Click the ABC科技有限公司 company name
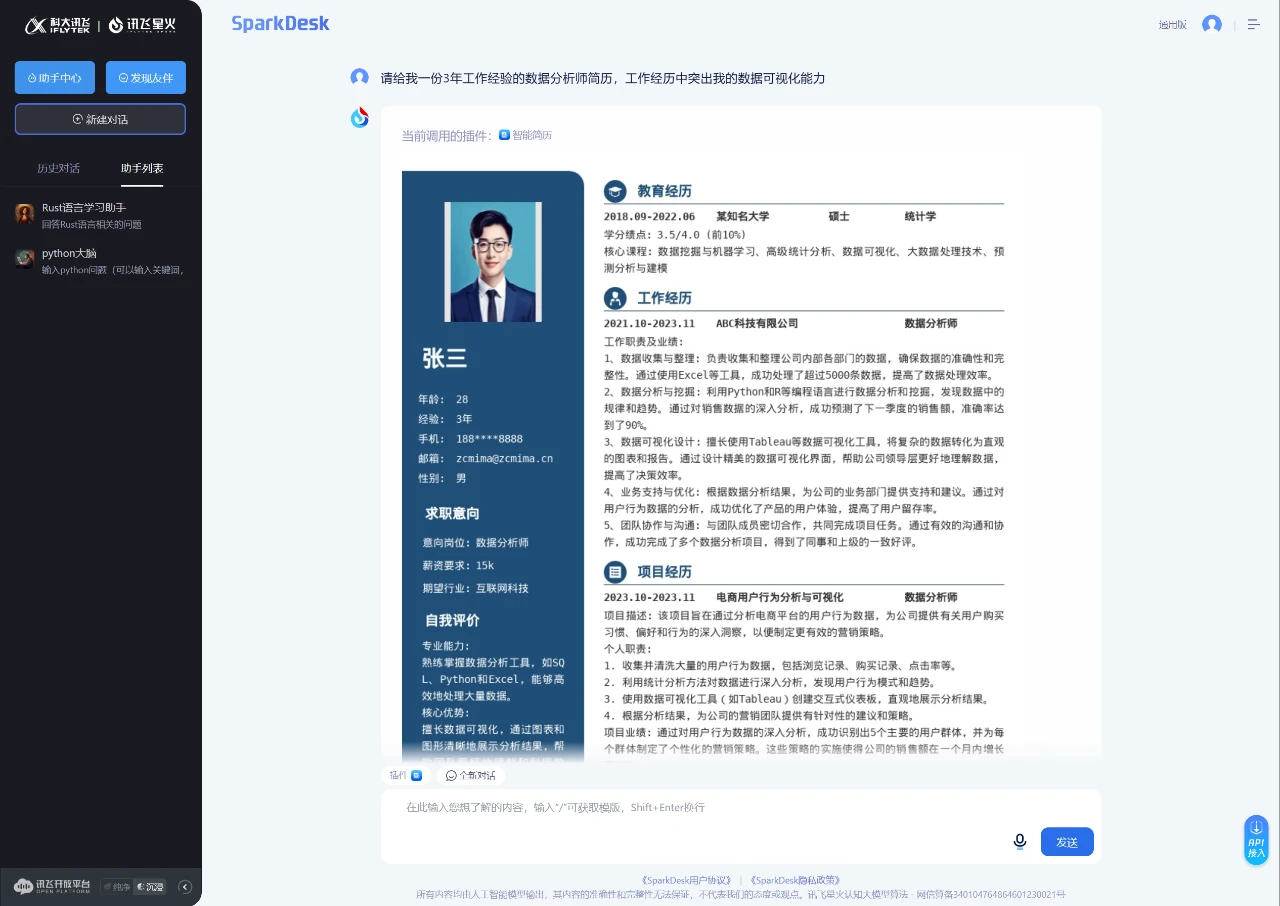 point(757,323)
